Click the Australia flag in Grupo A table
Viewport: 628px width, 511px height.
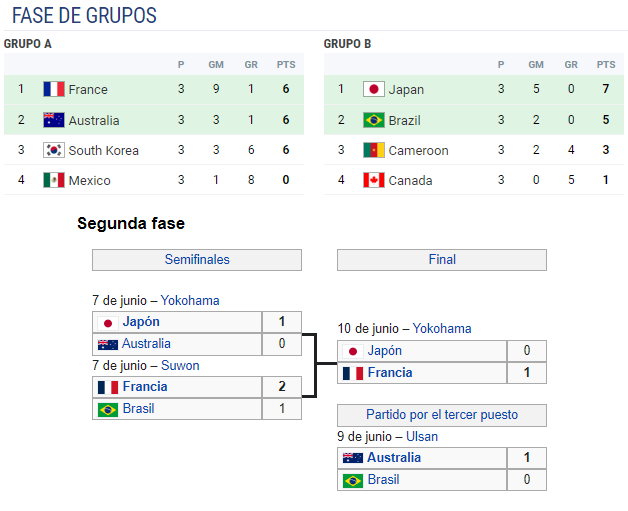[54, 120]
